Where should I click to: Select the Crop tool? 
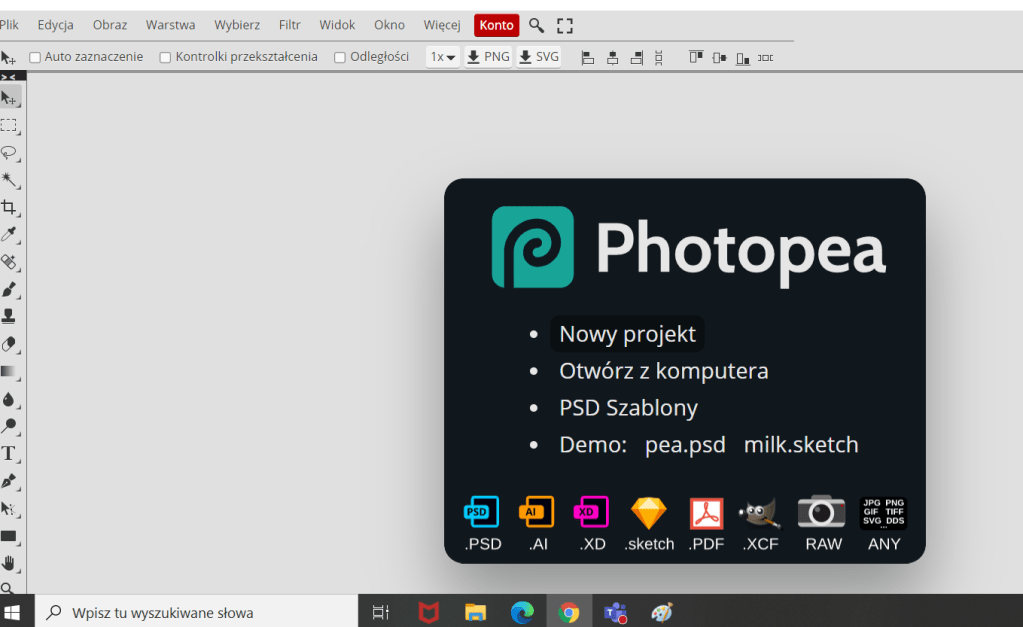[x=9, y=208]
